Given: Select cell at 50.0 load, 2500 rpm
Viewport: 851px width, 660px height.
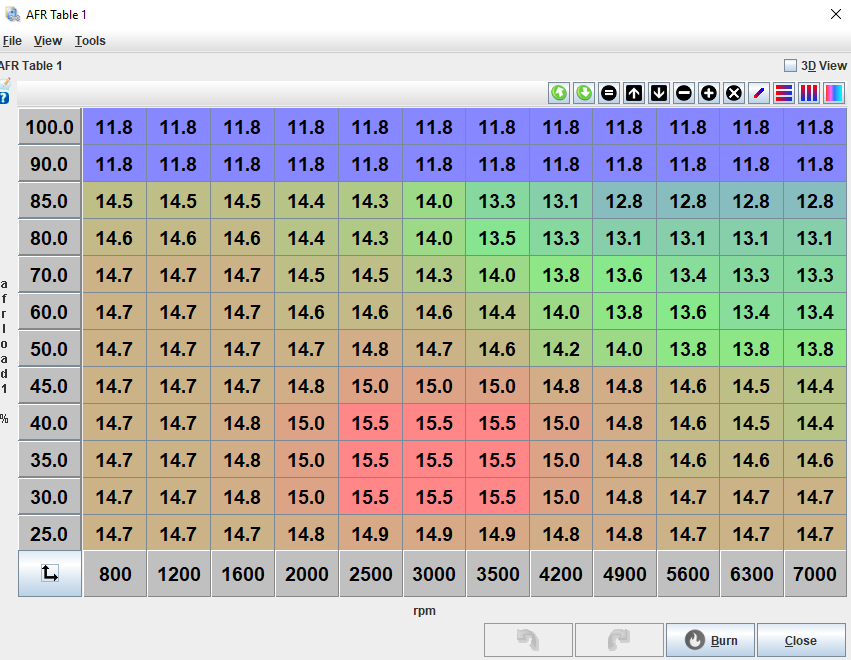Looking at the screenshot, I should click(370, 349).
